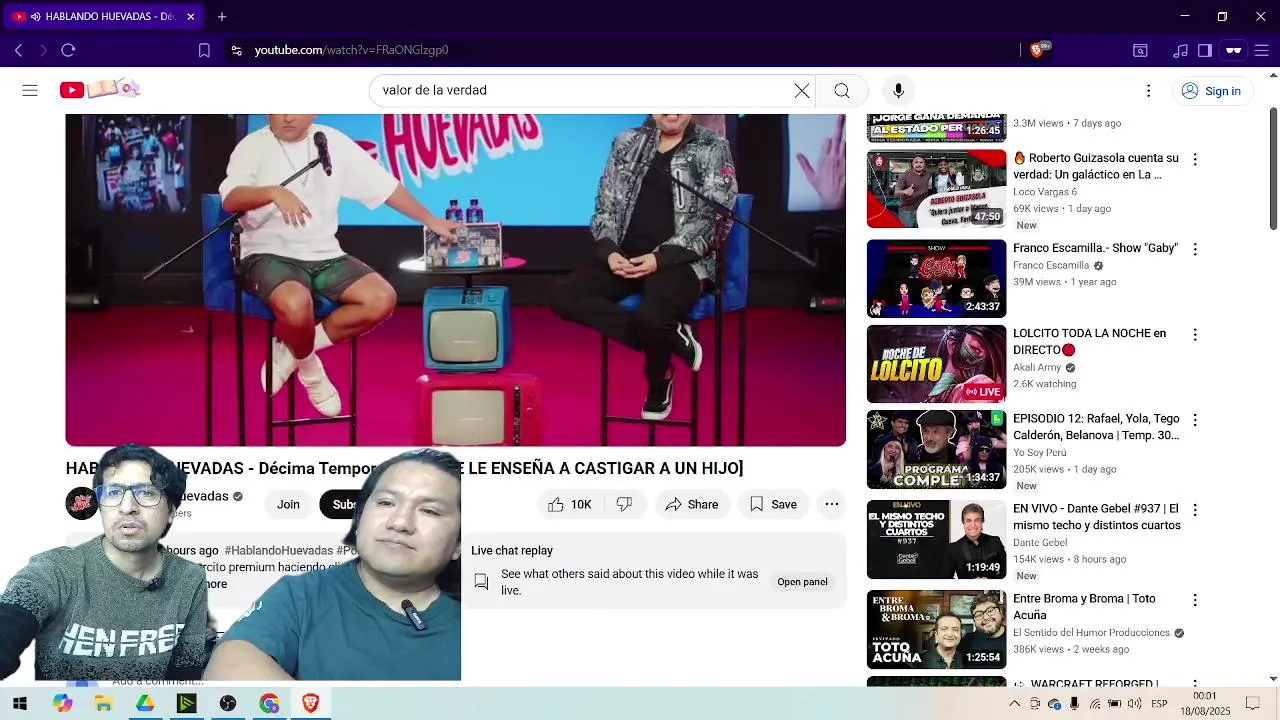Open options for Franco Escamilla 'Gaby' video
This screenshot has height=720, width=1280.
tap(1194, 249)
